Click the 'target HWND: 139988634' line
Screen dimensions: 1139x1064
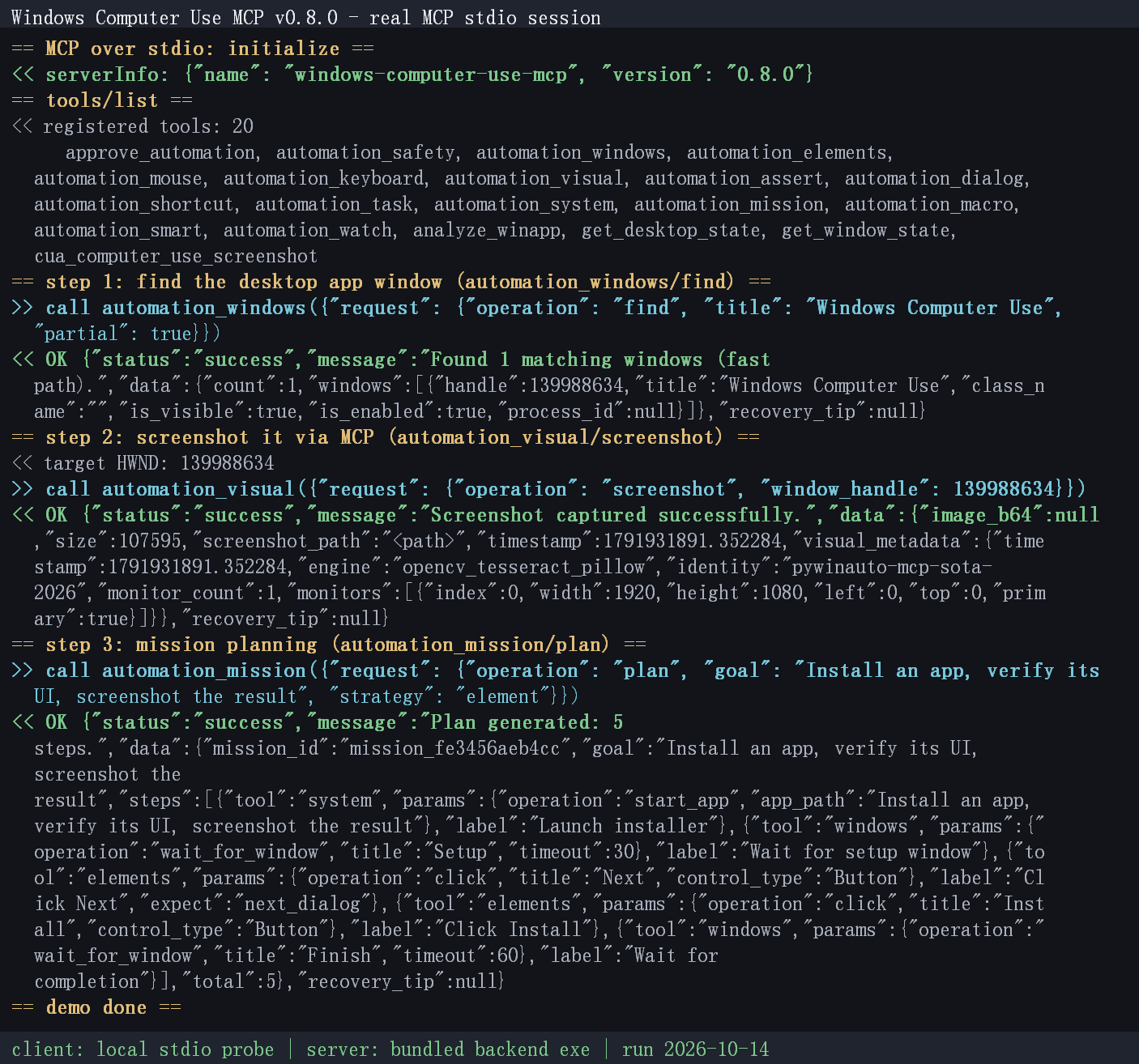[x=143, y=463]
